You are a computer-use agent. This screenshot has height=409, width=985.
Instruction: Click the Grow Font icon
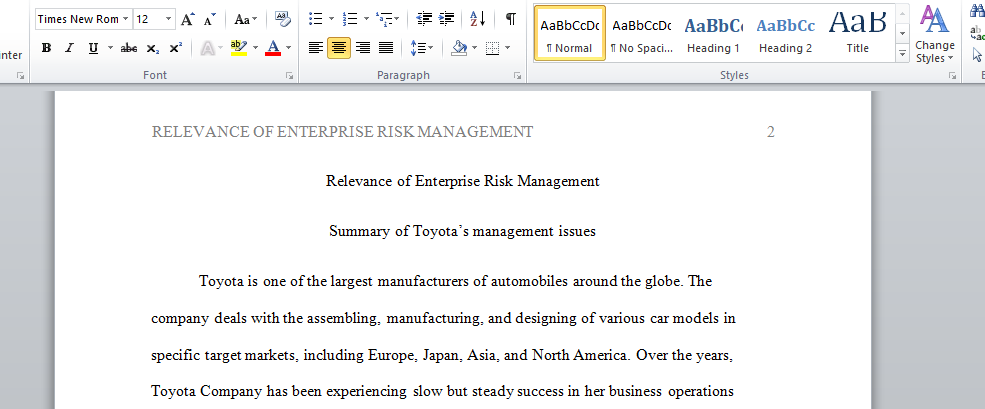(187, 19)
